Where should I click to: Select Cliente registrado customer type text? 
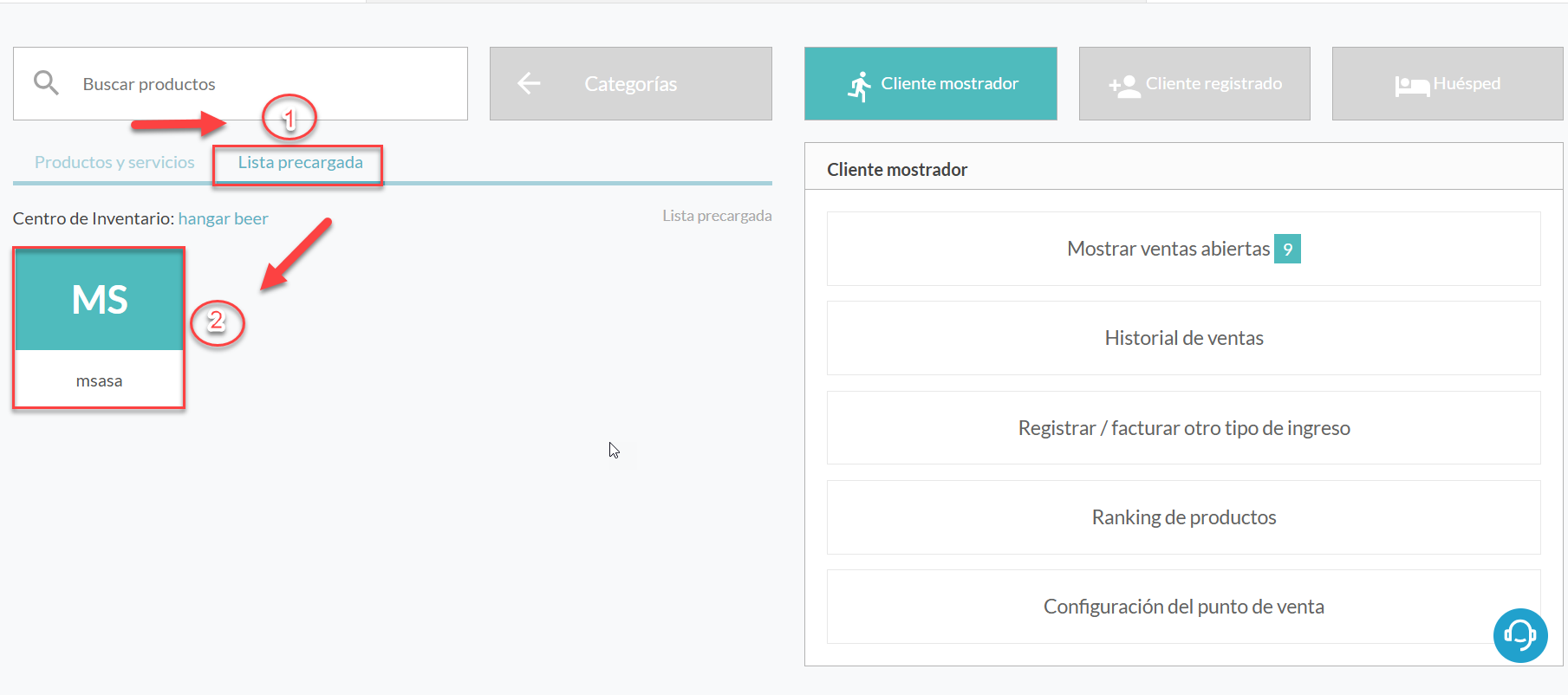[x=1213, y=84]
